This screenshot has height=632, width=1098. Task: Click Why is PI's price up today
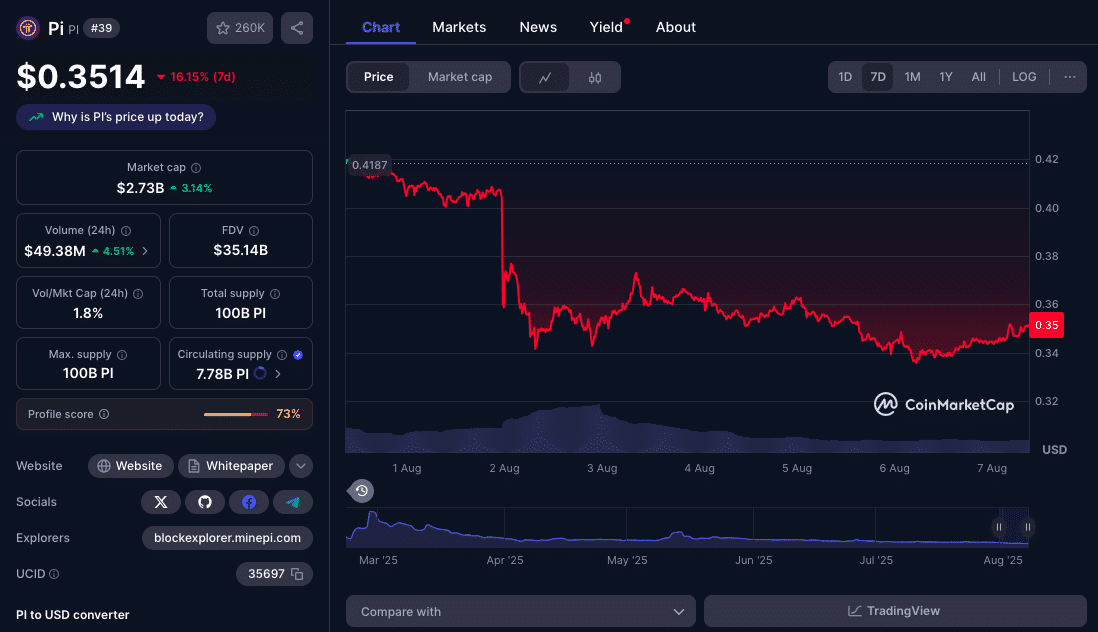tap(116, 117)
